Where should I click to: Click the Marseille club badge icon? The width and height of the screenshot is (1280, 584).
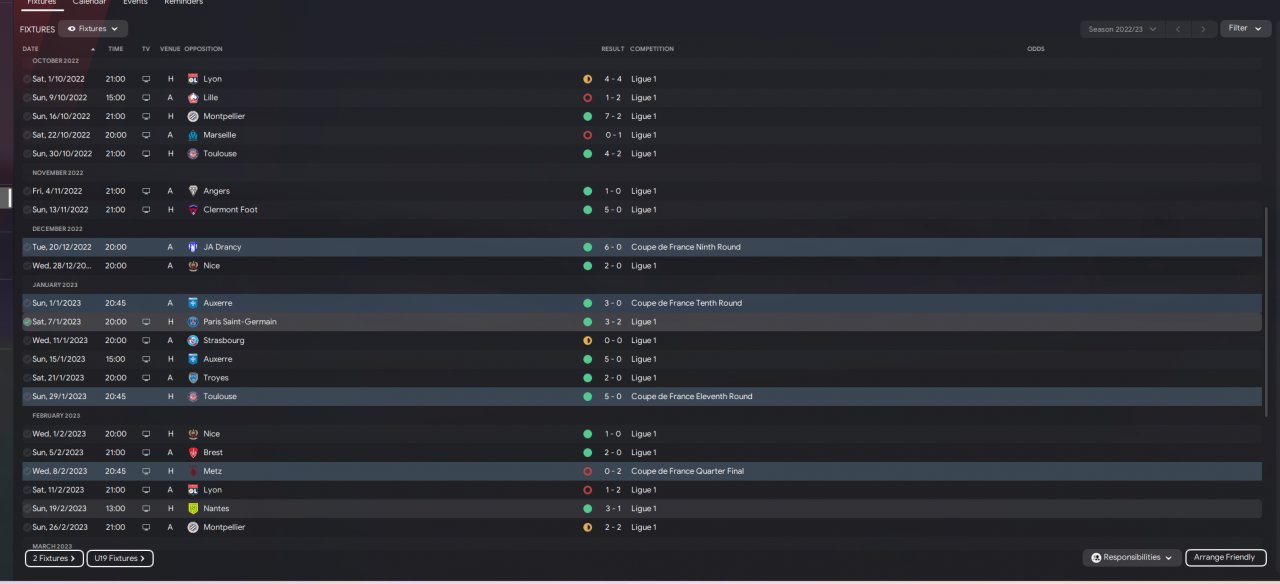click(193, 135)
